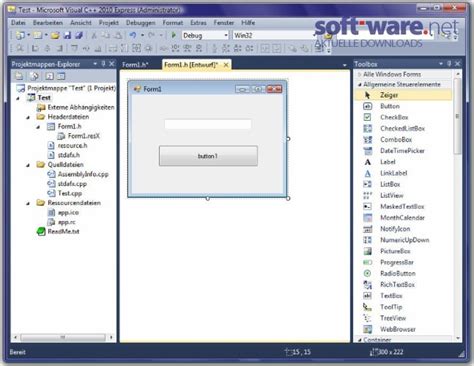Open the Ansicht menu
Viewport: 474px width, 366px height.
81,23
